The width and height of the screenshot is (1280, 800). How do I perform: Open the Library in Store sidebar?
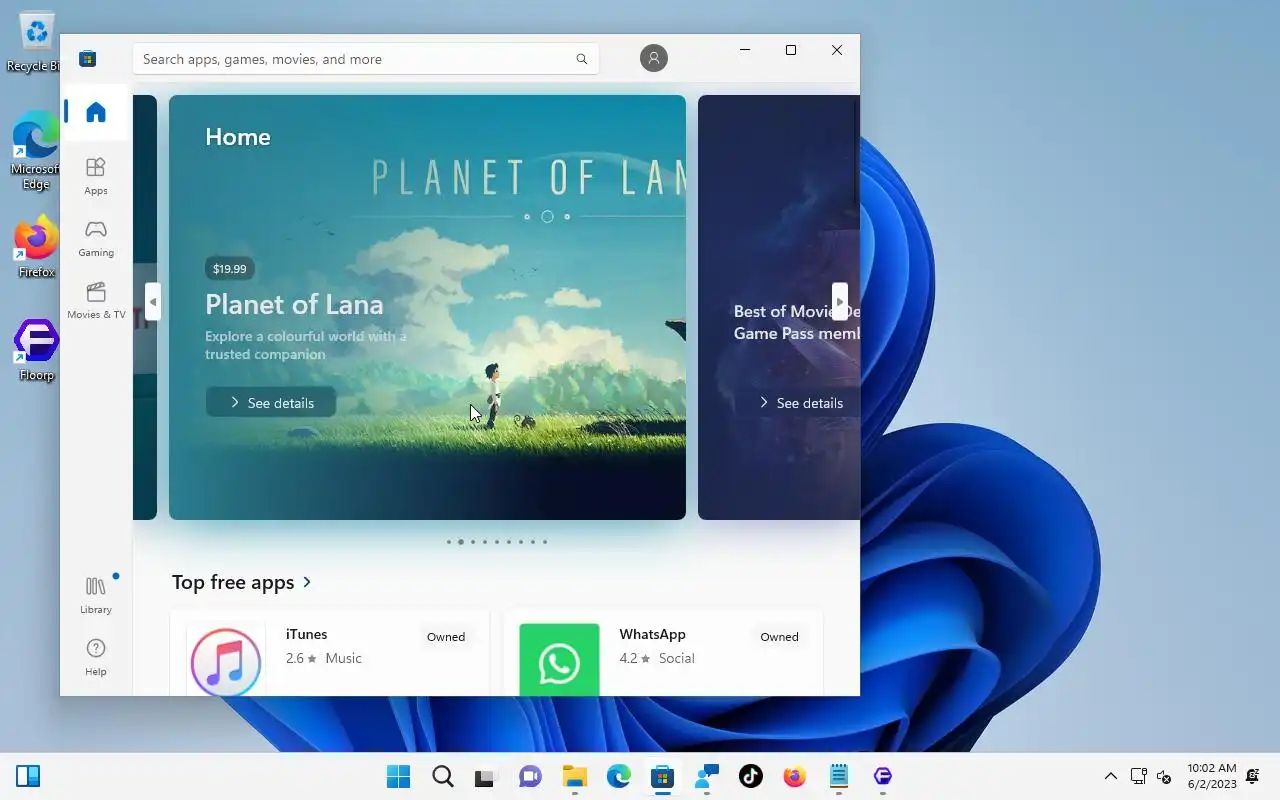click(x=96, y=595)
